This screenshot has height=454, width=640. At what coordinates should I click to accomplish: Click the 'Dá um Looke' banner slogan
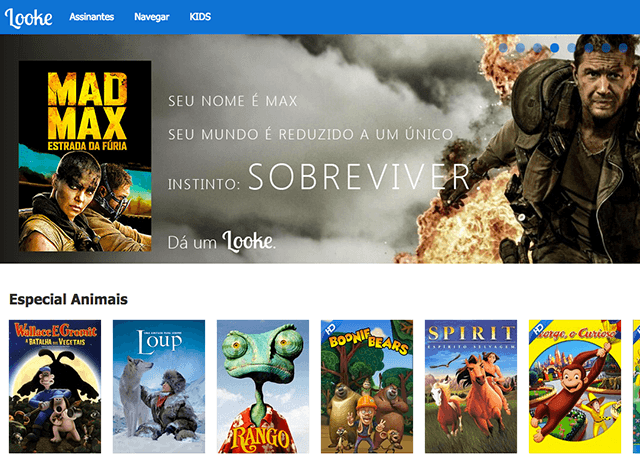click(x=222, y=241)
